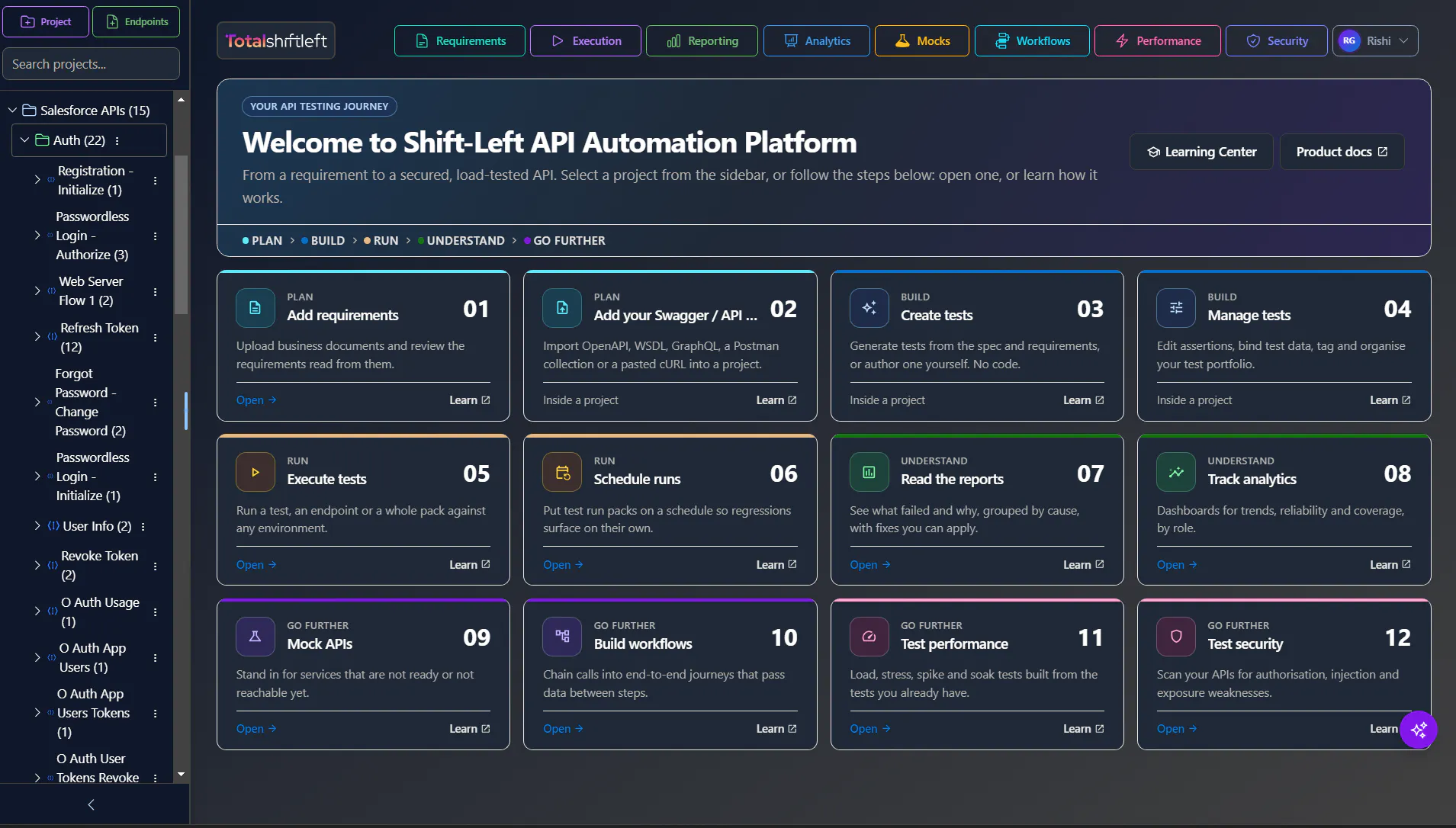The width and height of the screenshot is (1456, 828).
Task: Click the Execute tests play icon
Action: click(x=256, y=473)
